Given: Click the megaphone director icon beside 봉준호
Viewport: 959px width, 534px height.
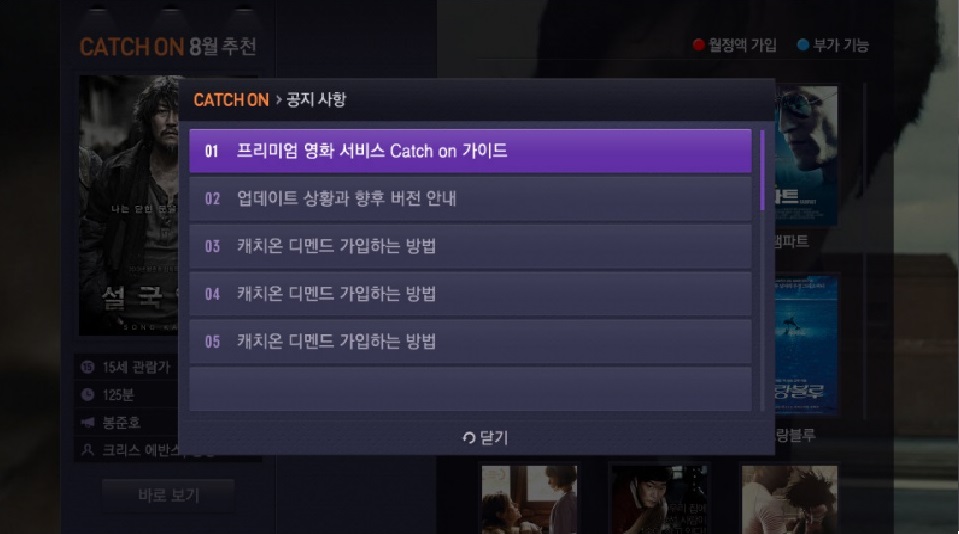Looking at the screenshot, I should [87, 422].
